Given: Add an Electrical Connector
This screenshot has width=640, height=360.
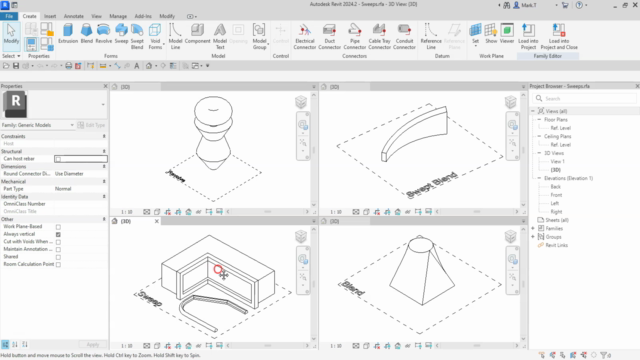Looking at the screenshot, I should [x=304, y=36].
